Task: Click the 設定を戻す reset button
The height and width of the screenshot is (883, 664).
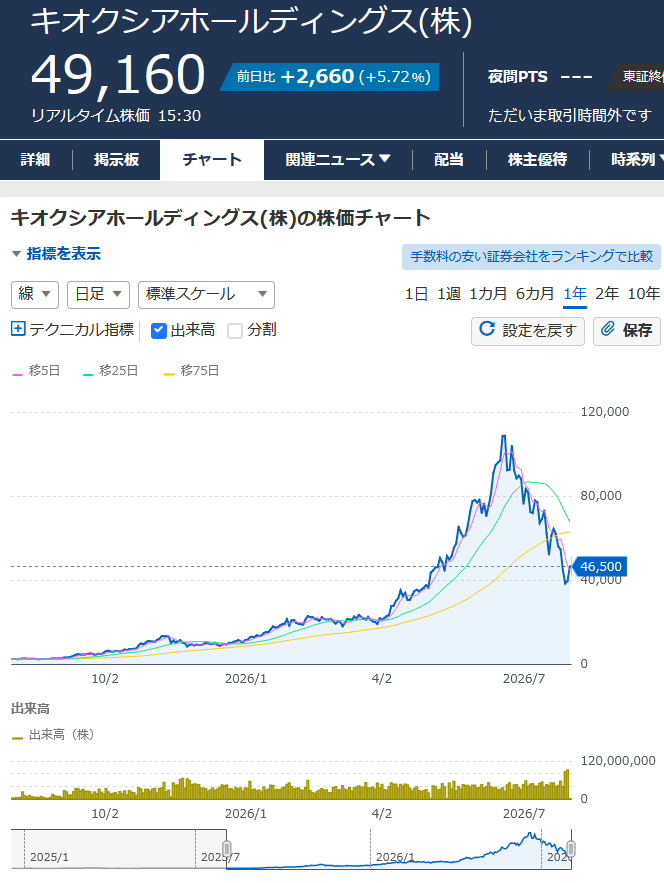Action: coord(528,331)
